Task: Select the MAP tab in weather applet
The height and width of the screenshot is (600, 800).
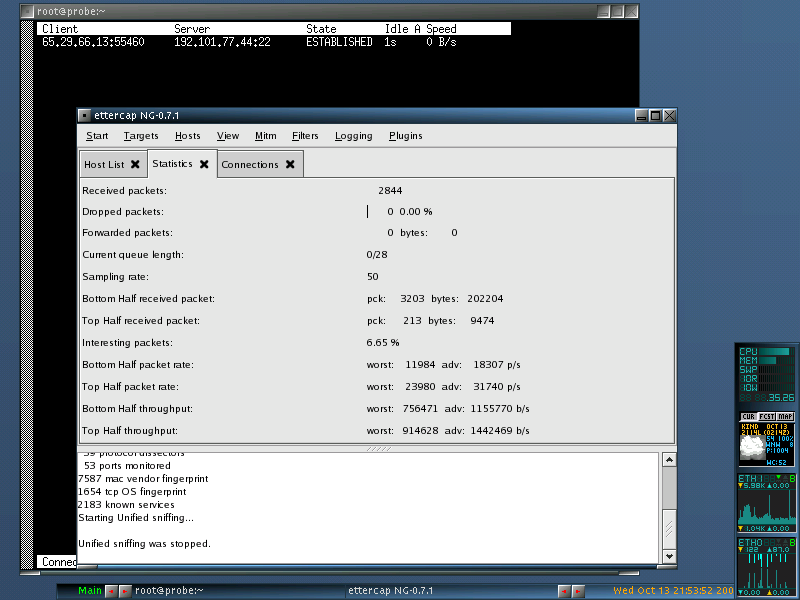Action: (785, 416)
